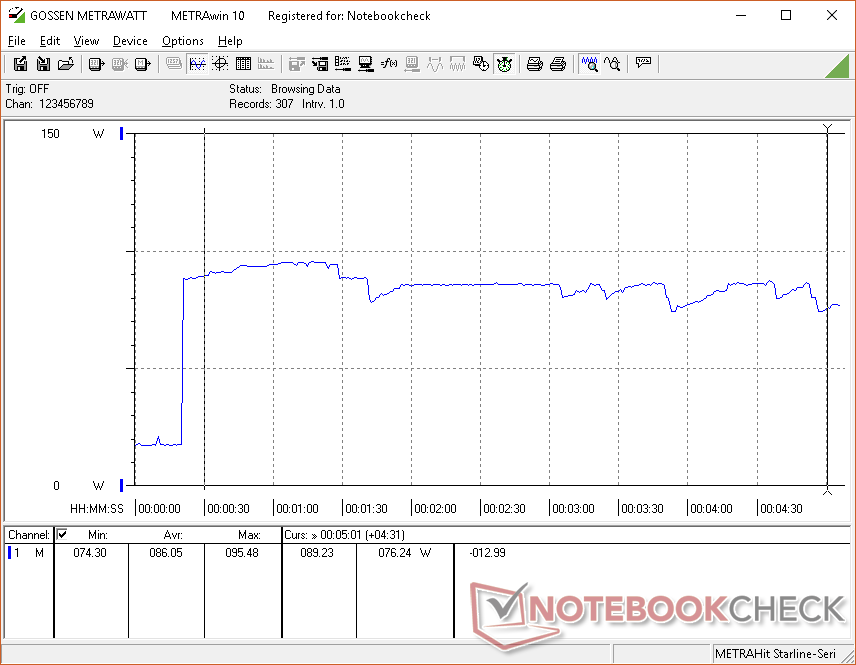Click the Chan: 123456789 text
Viewport: 856px width, 665px height.
[x=50, y=104]
